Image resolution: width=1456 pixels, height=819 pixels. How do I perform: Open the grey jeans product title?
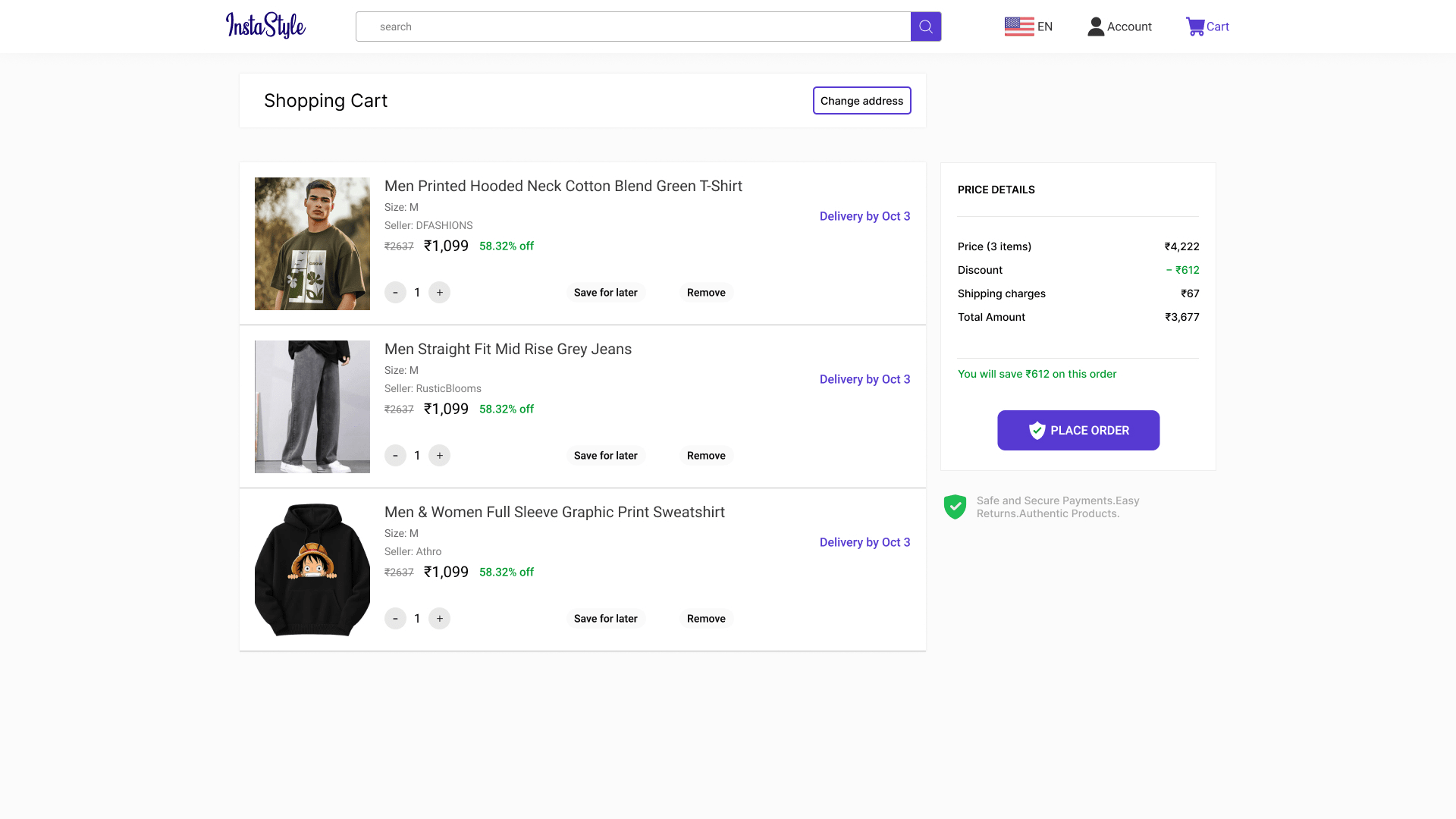pyautogui.click(x=507, y=349)
